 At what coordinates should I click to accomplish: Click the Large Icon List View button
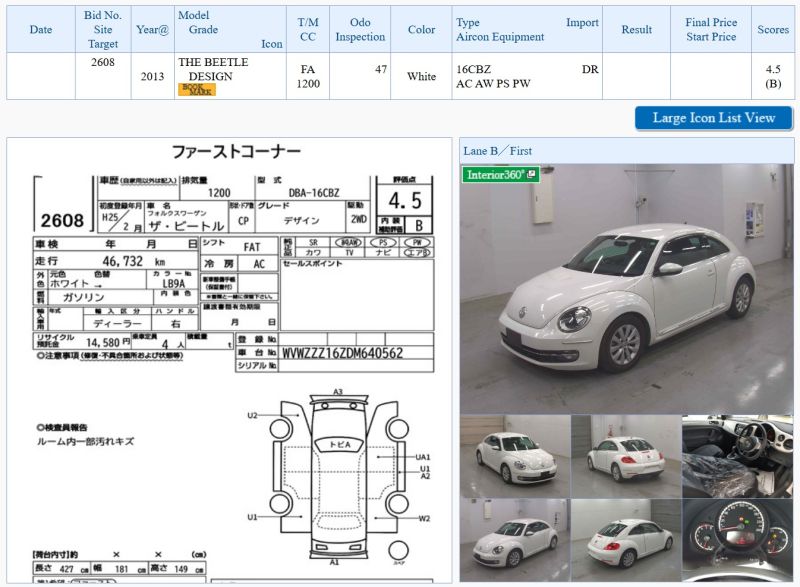click(713, 118)
